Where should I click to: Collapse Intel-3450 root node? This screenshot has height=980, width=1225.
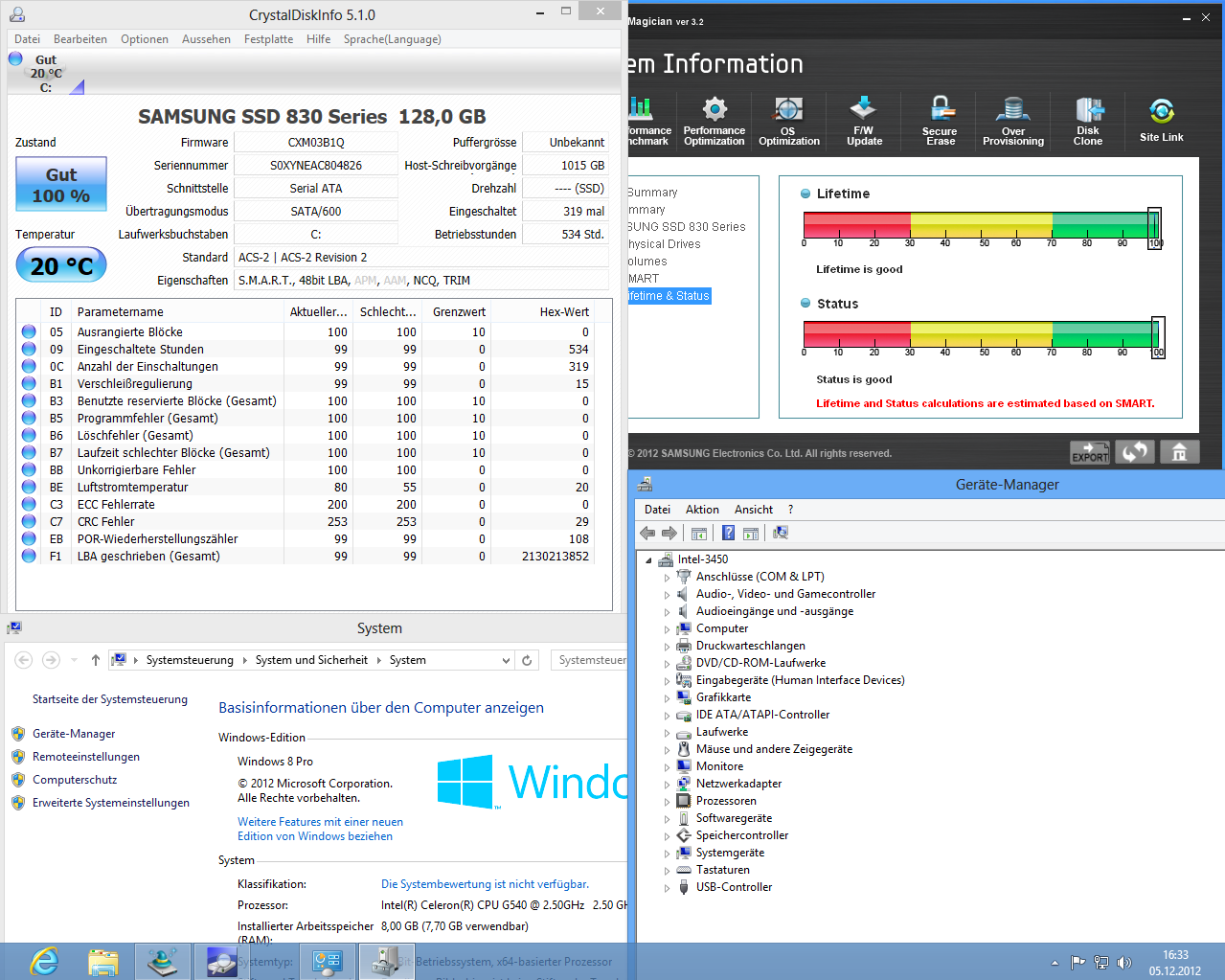coord(649,560)
